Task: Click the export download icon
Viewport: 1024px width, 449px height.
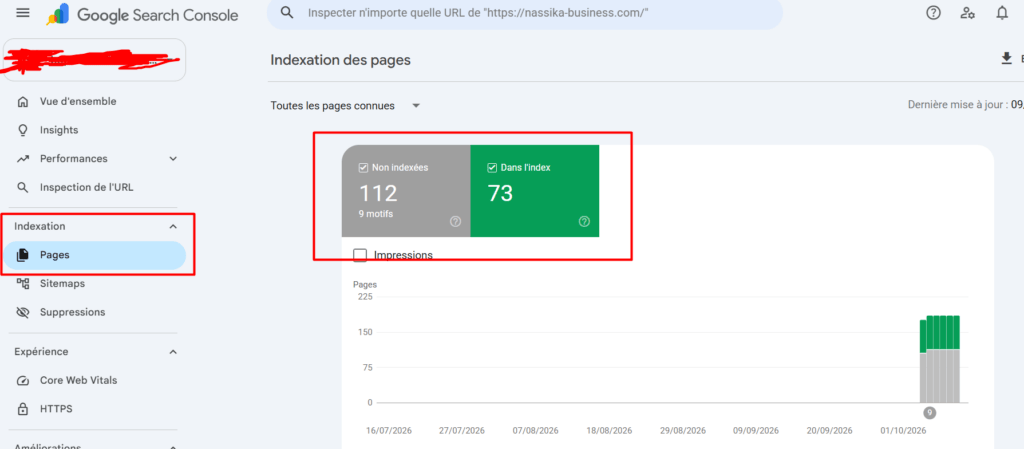Action: click(1006, 59)
